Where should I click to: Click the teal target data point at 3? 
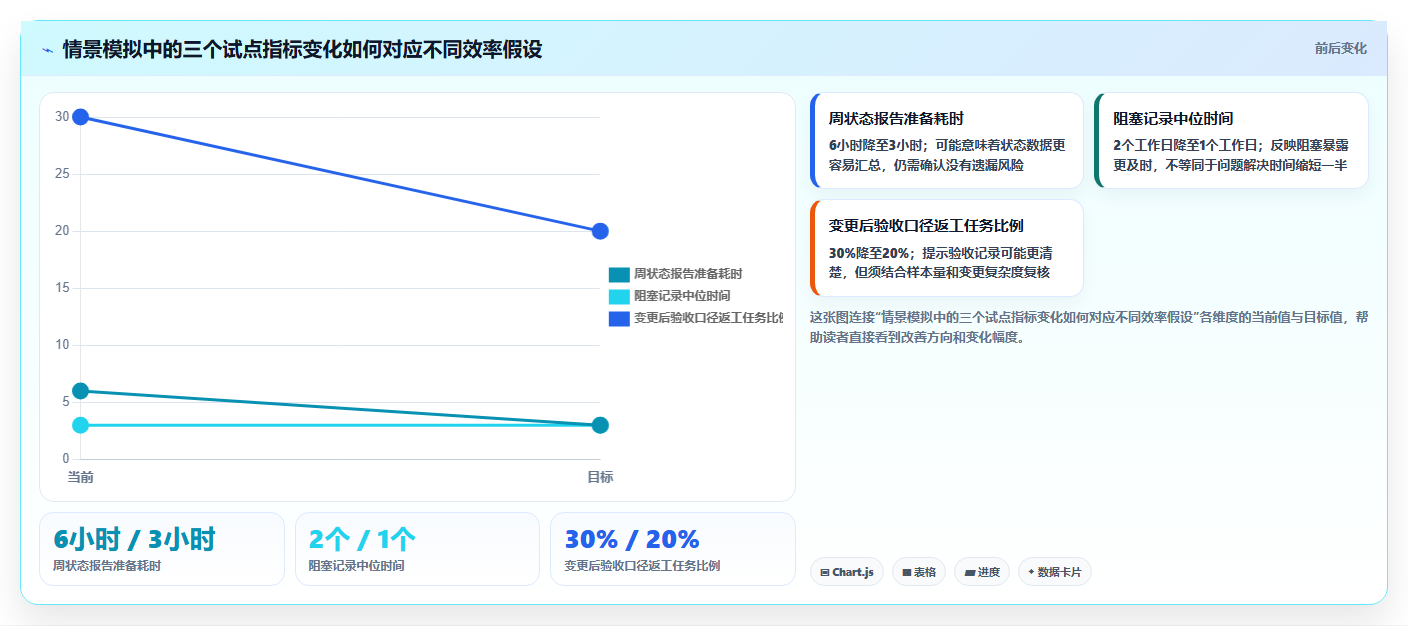(600, 425)
